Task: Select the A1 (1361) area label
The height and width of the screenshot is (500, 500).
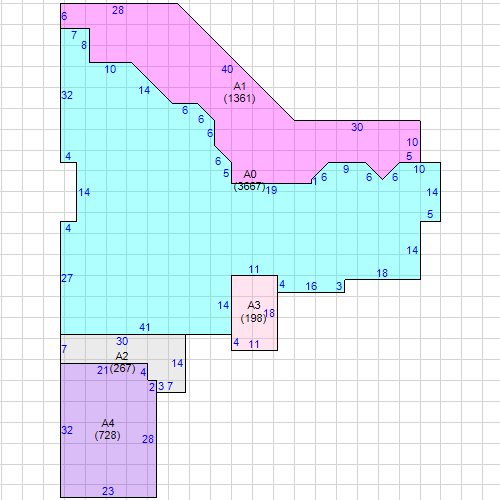Action: (x=240, y=93)
